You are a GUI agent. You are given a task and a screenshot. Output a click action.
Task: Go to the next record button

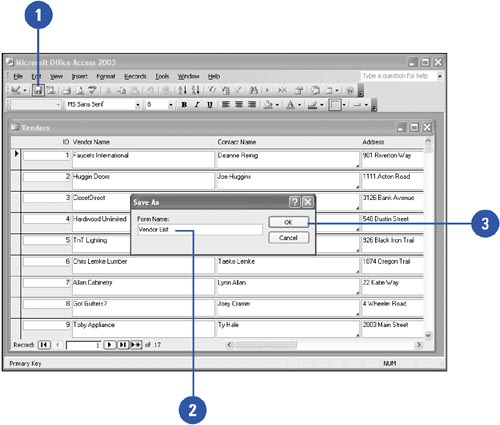[x=109, y=345]
